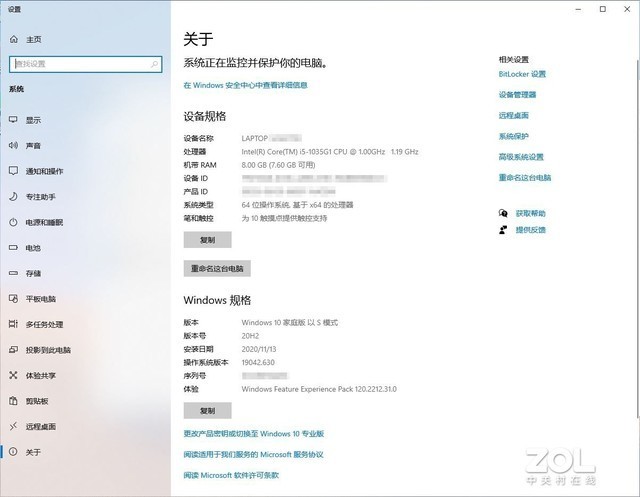Click 重命名这台电脑 button
Screen dimensions: 640x497
217,268
